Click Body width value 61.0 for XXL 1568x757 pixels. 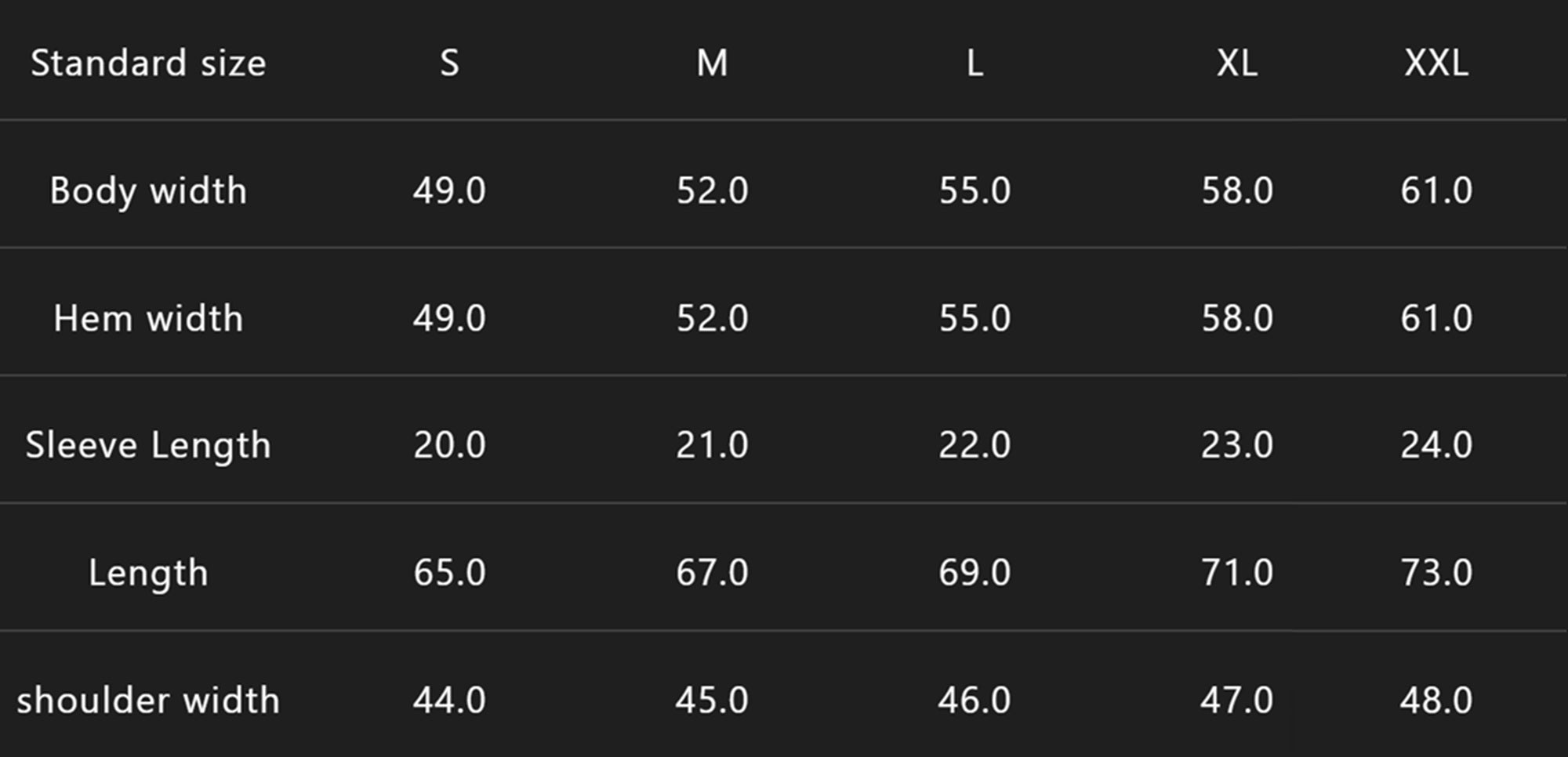click(x=1436, y=190)
